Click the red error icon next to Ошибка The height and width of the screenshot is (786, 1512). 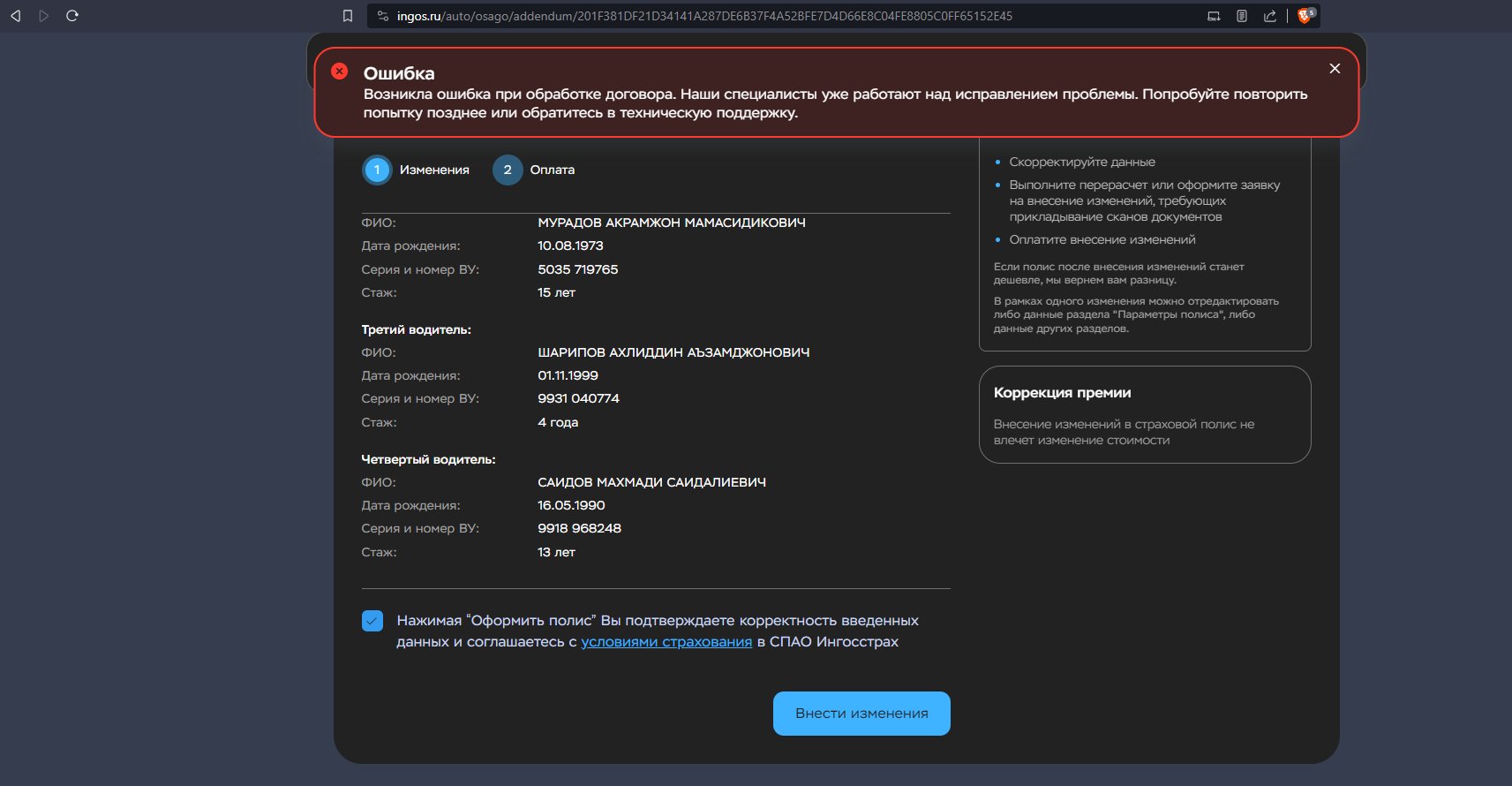[x=339, y=72]
